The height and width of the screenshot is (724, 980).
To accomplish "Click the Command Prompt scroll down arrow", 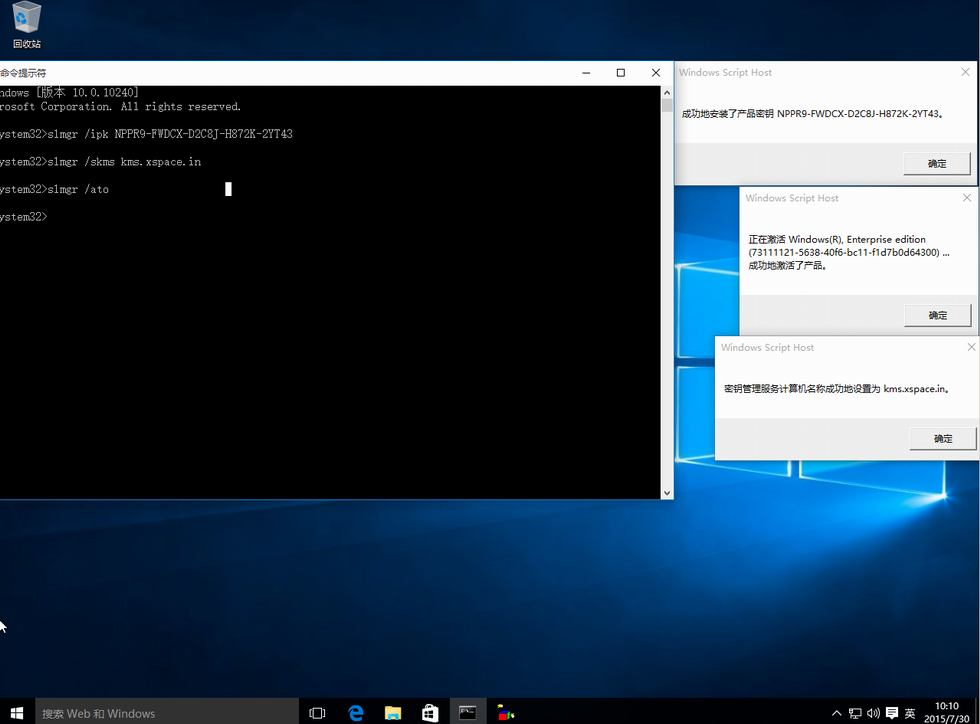I will (x=667, y=493).
